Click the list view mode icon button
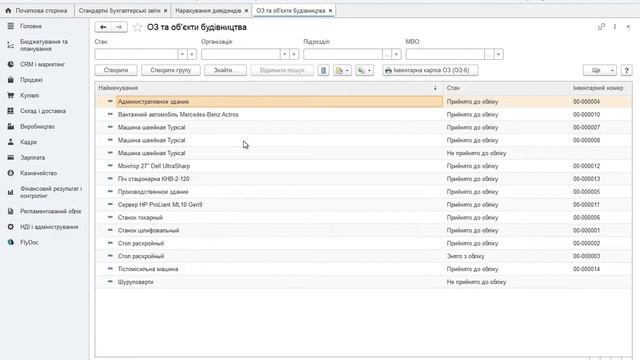This screenshot has height=360, width=640. tap(323, 70)
